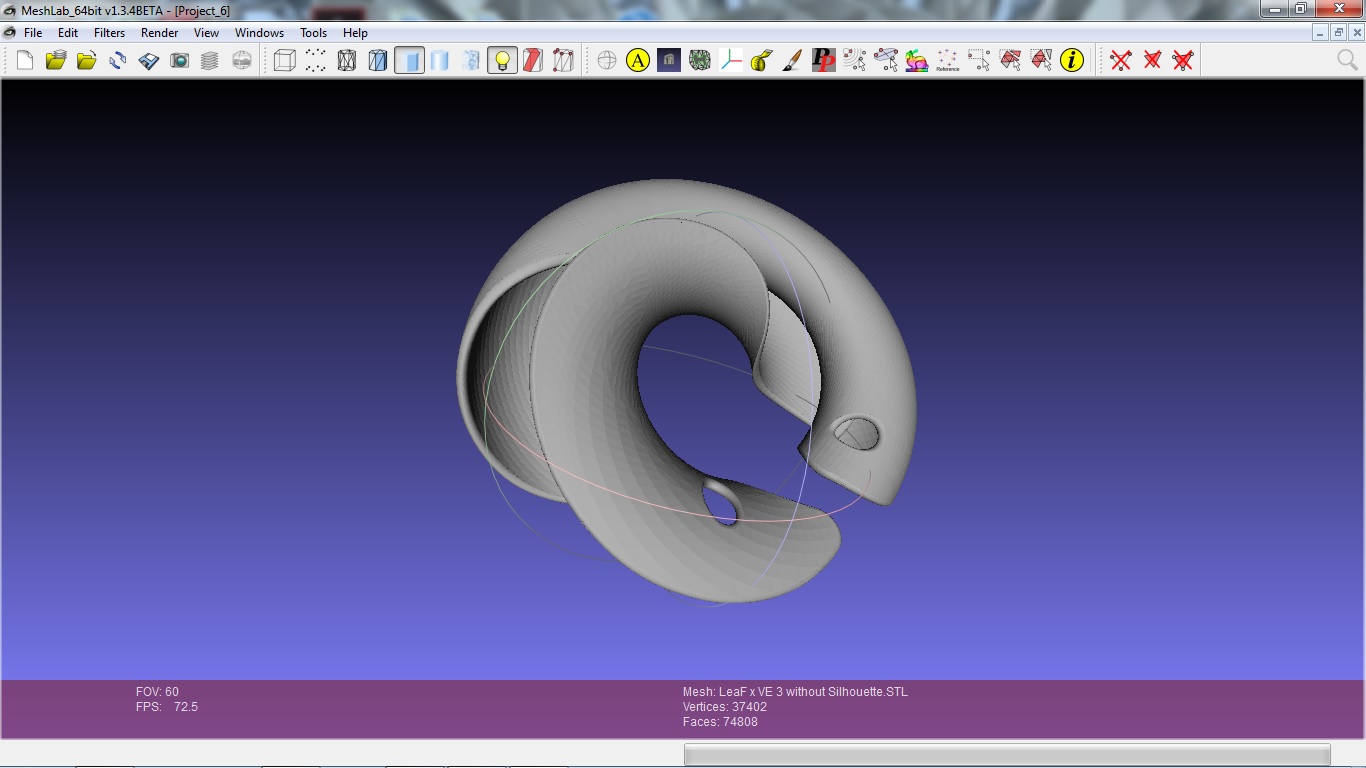The height and width of the screenshot is (768, 1366).
Task: Toggle the light bulb lighting button
Action: (x=502, y=61)
